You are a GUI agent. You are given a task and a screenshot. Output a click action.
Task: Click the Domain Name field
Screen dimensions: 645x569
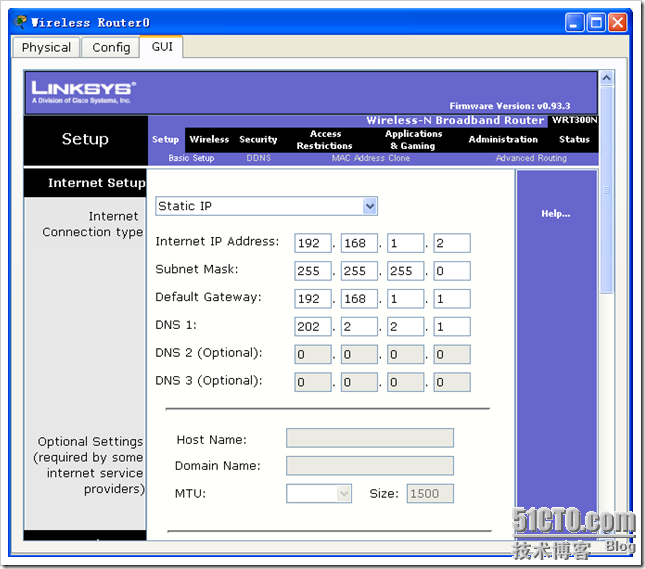click(370, 466)
